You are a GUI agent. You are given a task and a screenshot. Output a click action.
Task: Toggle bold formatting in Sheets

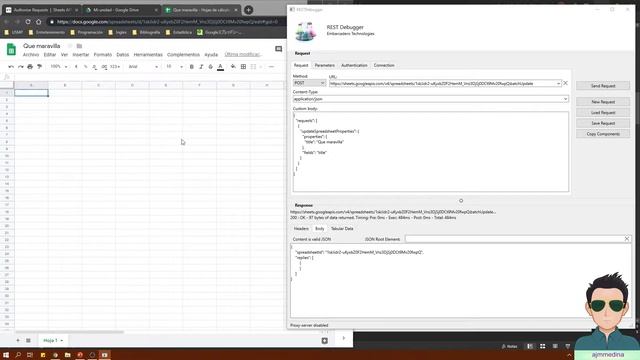pos(191,67)
